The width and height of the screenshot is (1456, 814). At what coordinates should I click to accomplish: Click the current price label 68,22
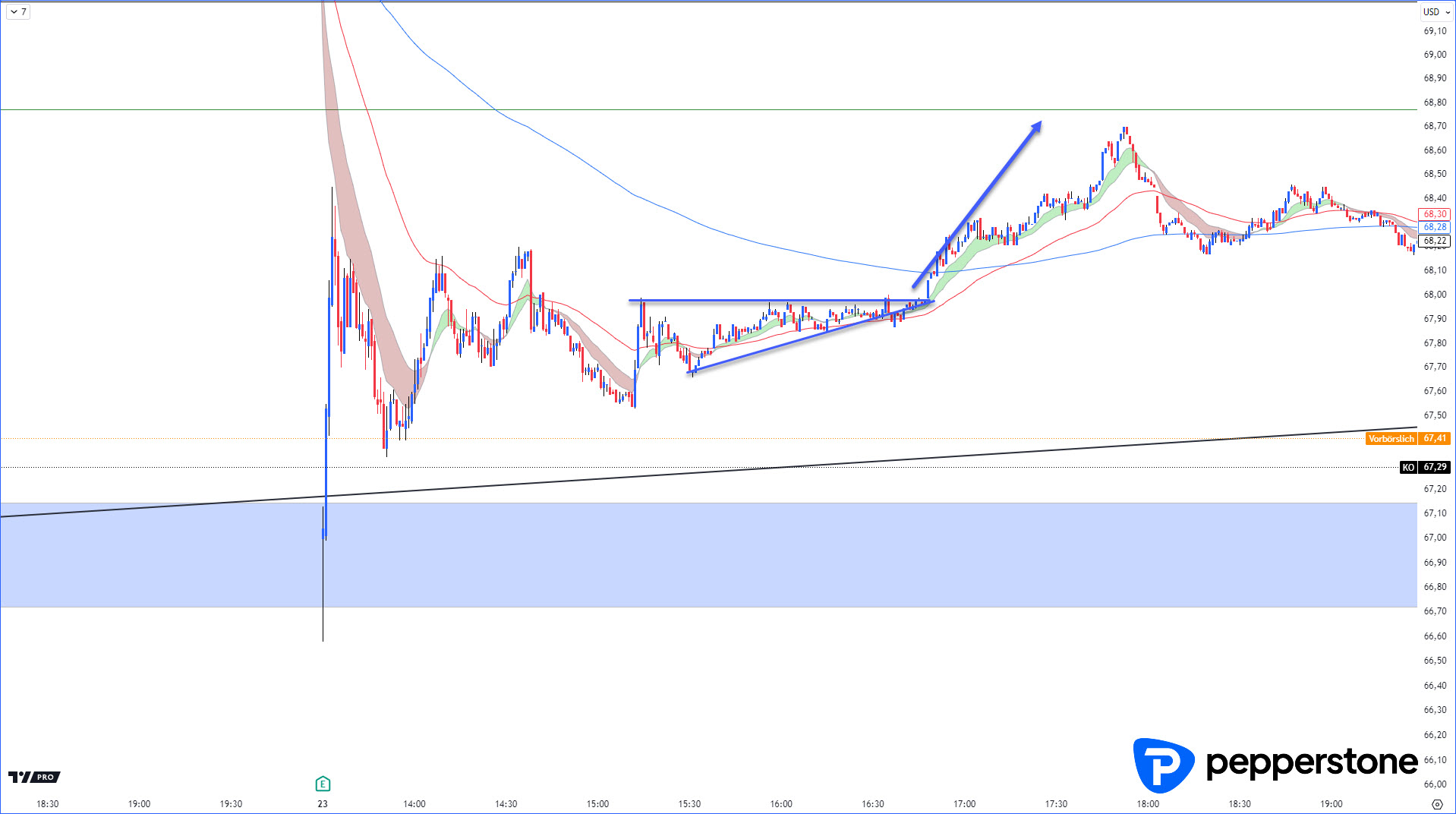tap(1435, 241)
